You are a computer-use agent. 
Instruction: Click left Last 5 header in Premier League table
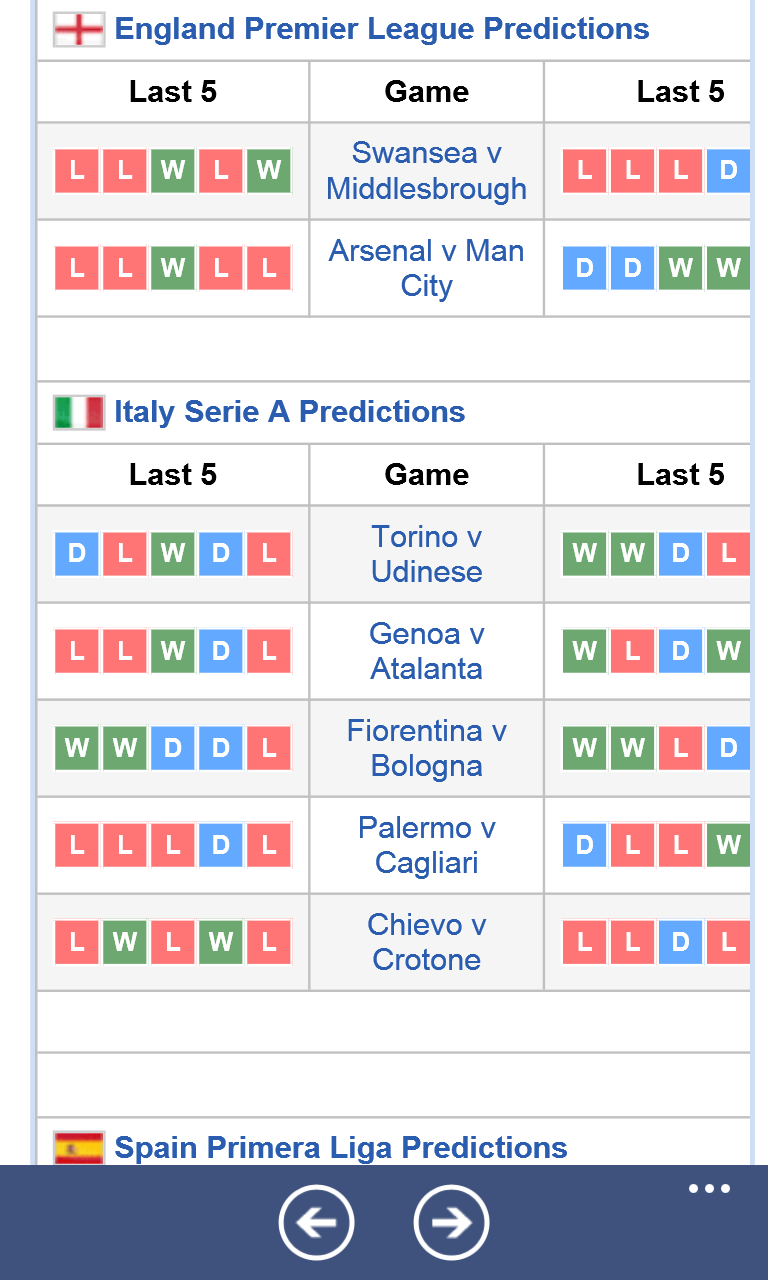[x=173, y=92]
